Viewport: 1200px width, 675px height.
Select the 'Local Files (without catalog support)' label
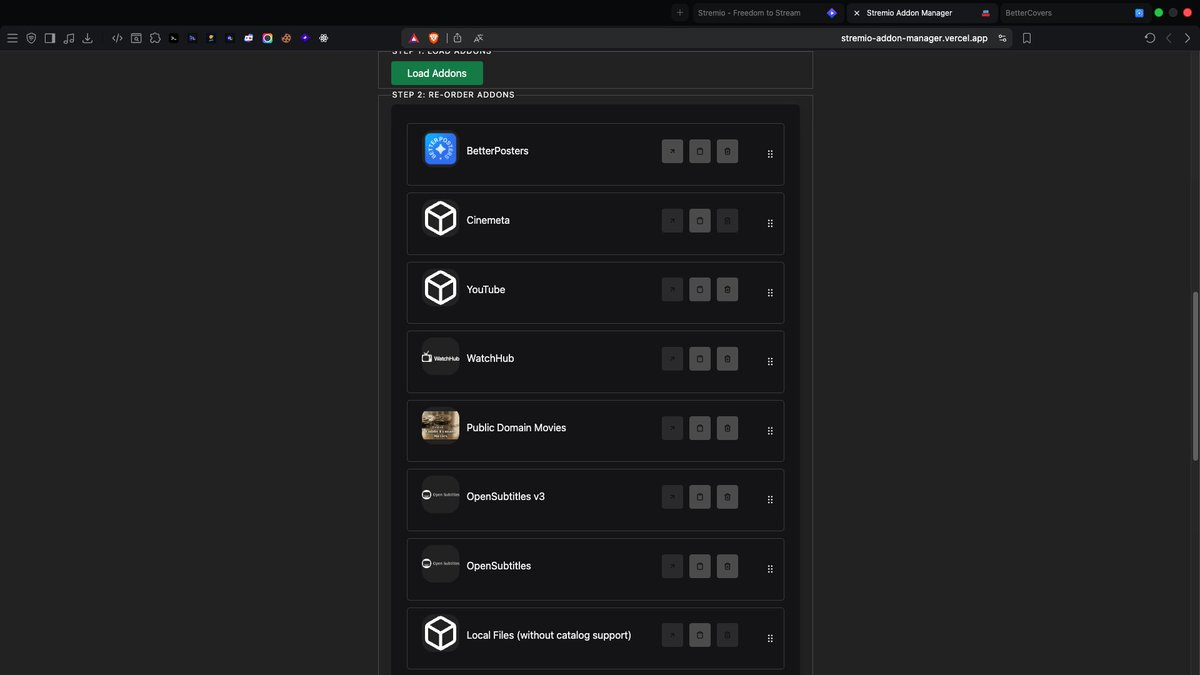549,635
